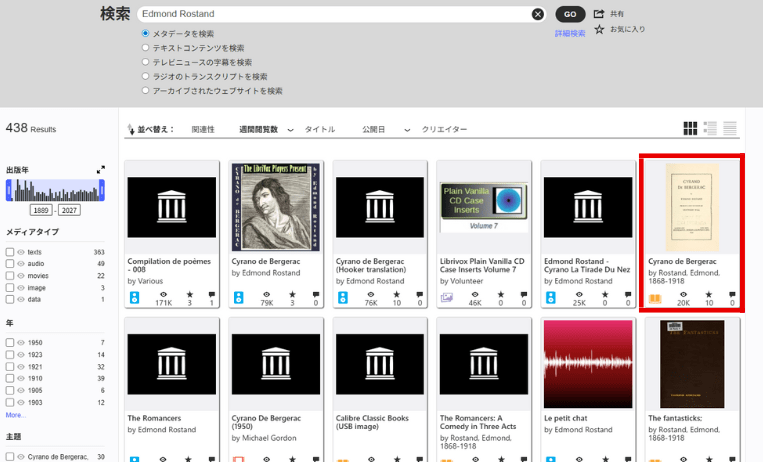Switch to compact list view
763x462 pixels.
click(x=730, y=129)
